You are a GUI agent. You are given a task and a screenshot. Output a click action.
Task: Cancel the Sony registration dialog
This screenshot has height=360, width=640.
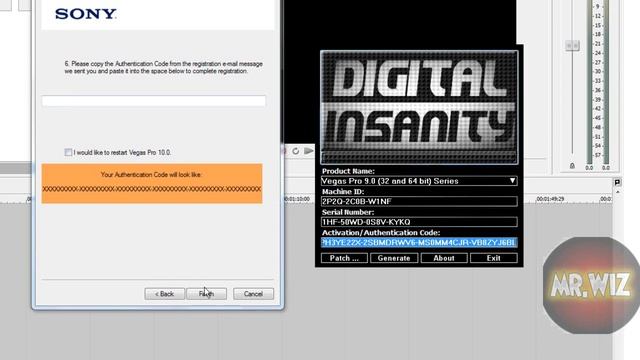click(x=253, y=294)
